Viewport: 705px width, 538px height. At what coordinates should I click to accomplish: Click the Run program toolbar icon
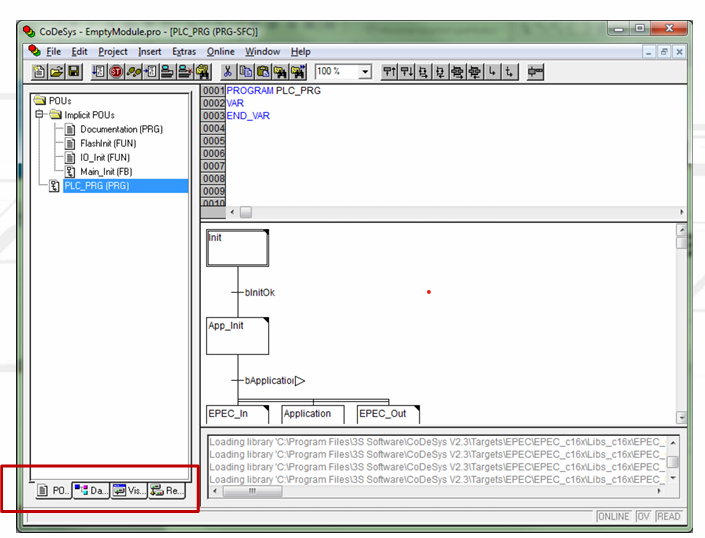tap(98, 72)
